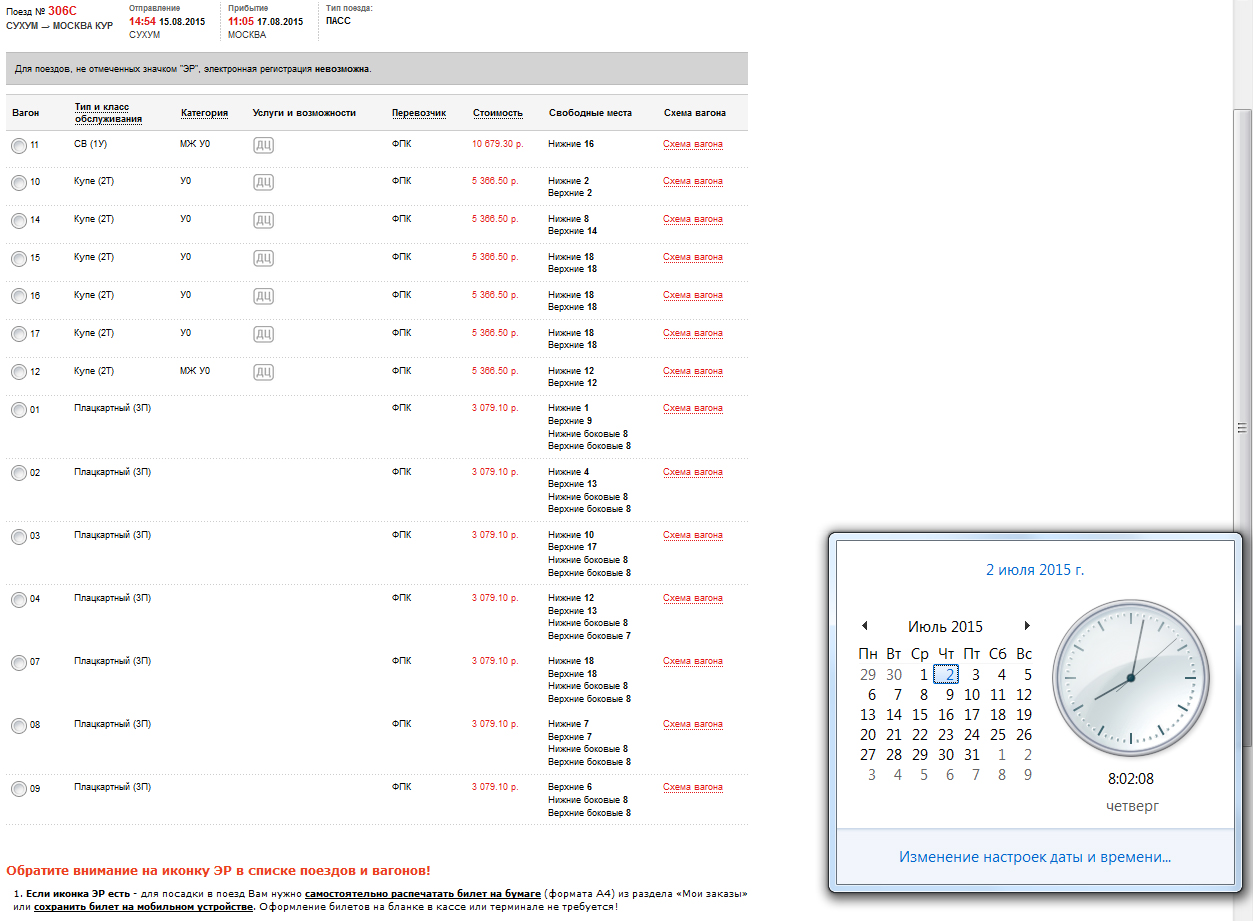The width and height of the screenshot is (1253, 921).
Task: Select wagon 11 СВ radio button
Action: pos(19,146)
